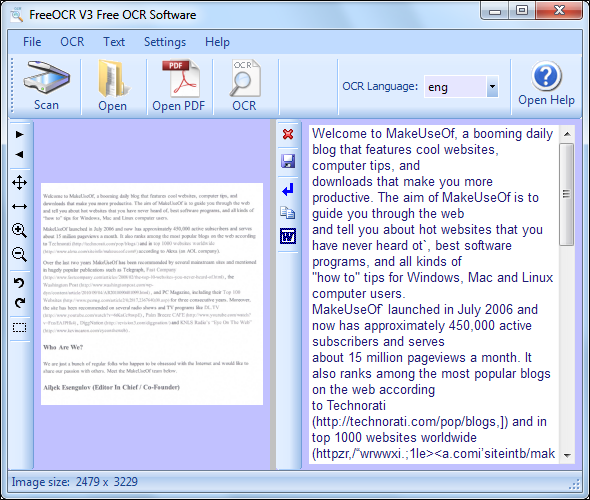Viewport: 590px width, 500px height.
Task: Click the 'OCR Language:' label
Action: coord(380,86)
